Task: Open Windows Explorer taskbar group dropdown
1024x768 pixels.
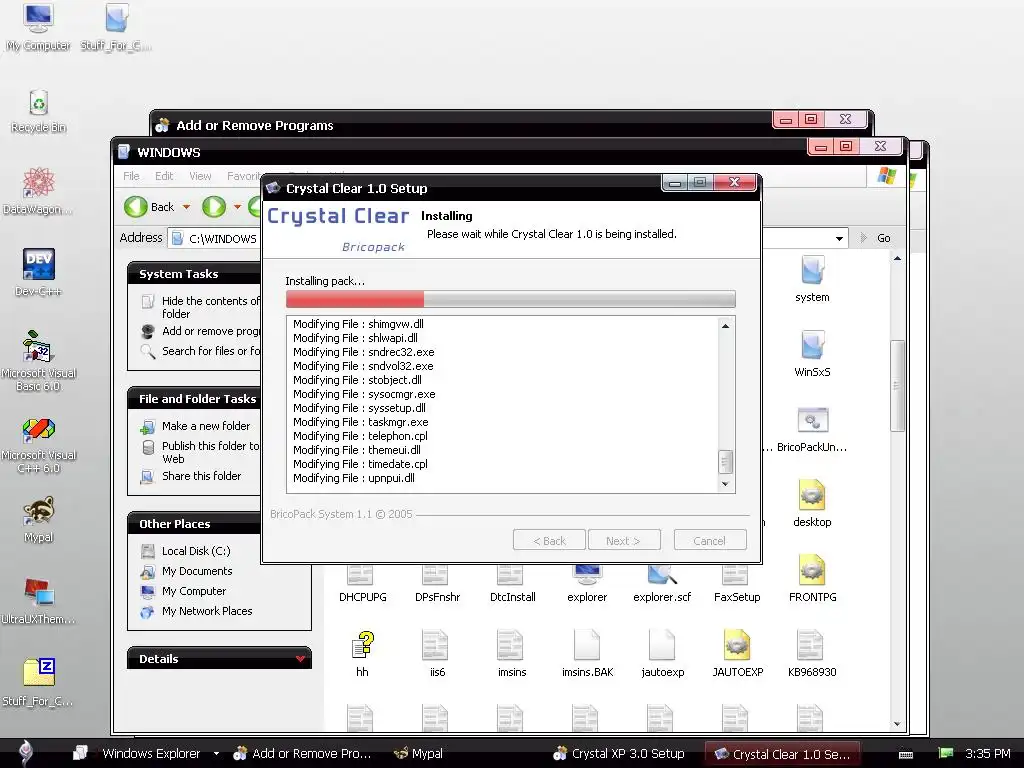Action: [216, 754]
